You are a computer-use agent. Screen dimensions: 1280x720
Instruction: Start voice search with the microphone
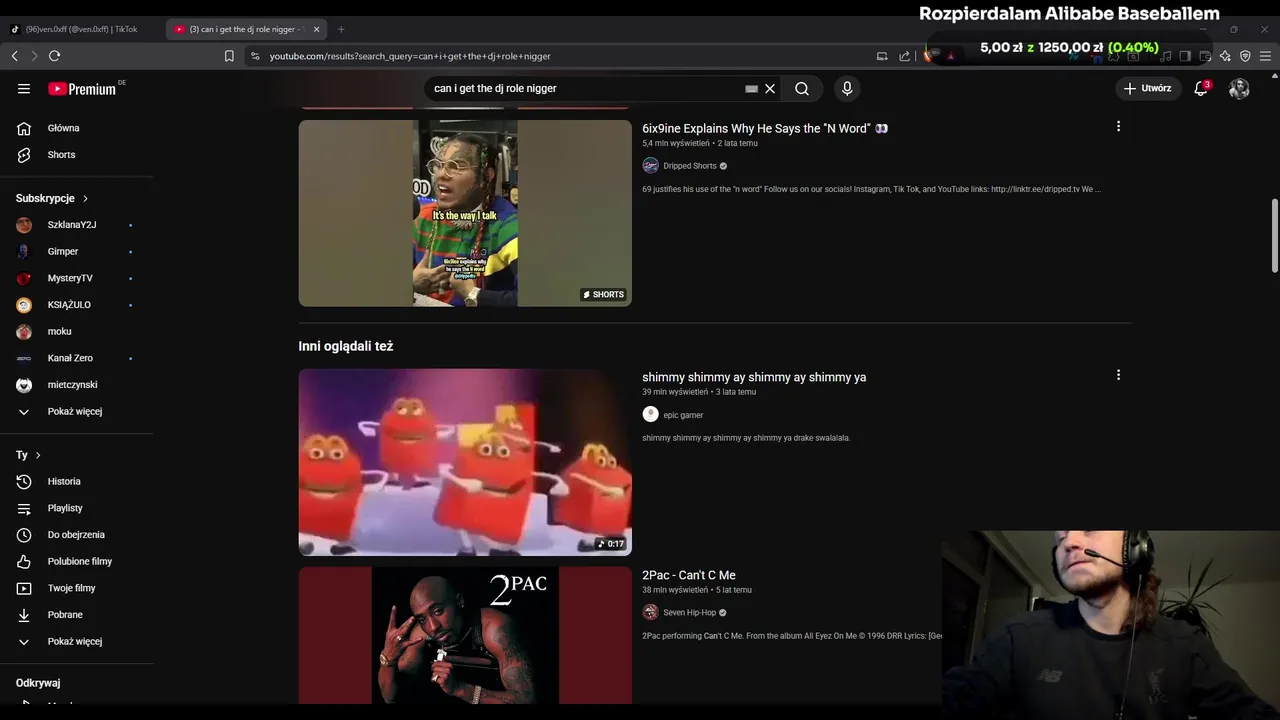point(847,89)
